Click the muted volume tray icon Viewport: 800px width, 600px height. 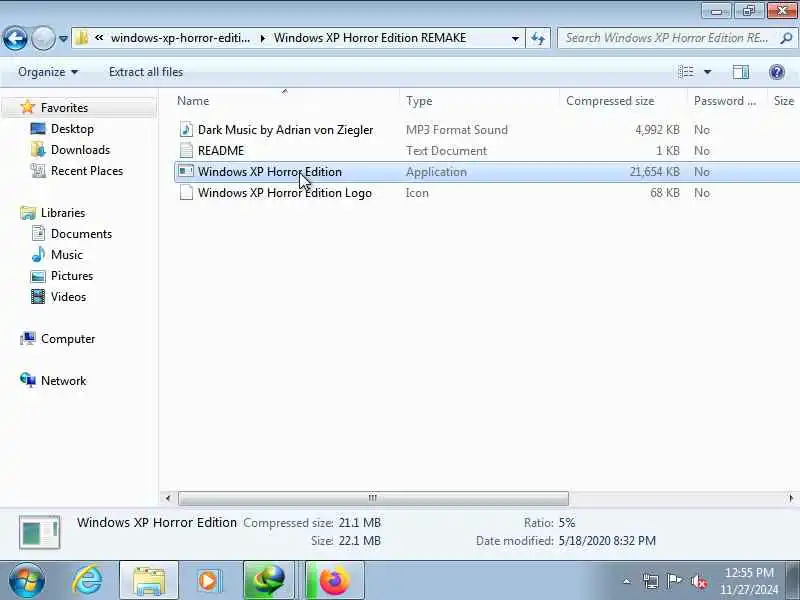[698, 582]
